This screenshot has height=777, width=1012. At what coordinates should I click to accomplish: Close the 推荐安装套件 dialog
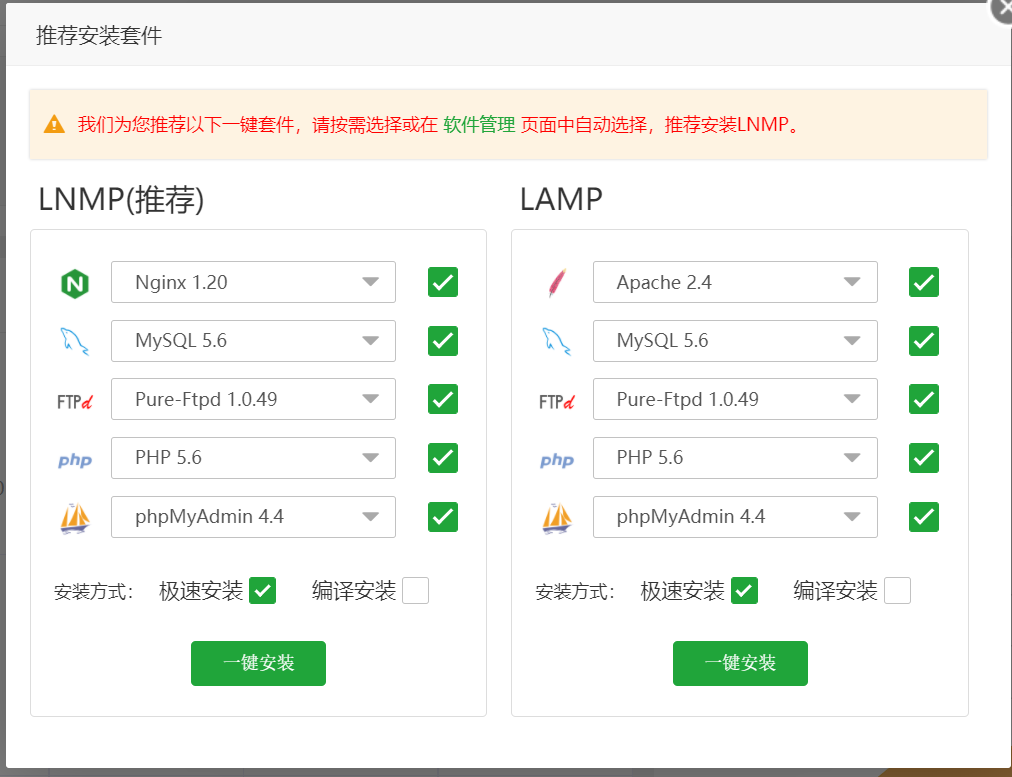tap(1000, 10)
